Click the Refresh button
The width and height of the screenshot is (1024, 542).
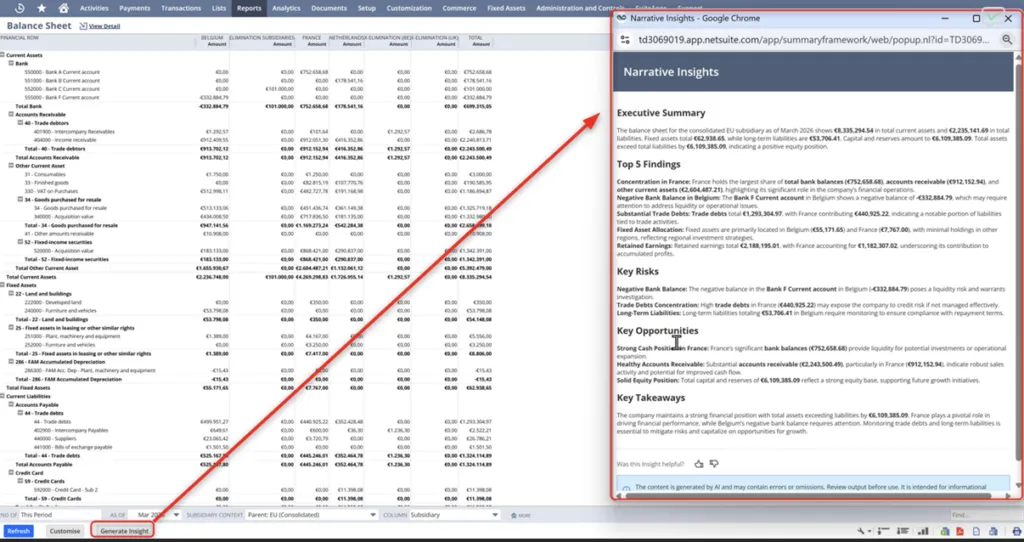click(x=18, y=531)
